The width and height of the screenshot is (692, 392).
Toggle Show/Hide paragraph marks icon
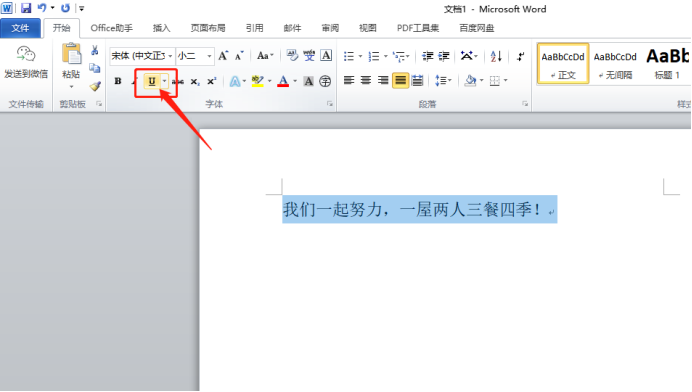[521, 56]
